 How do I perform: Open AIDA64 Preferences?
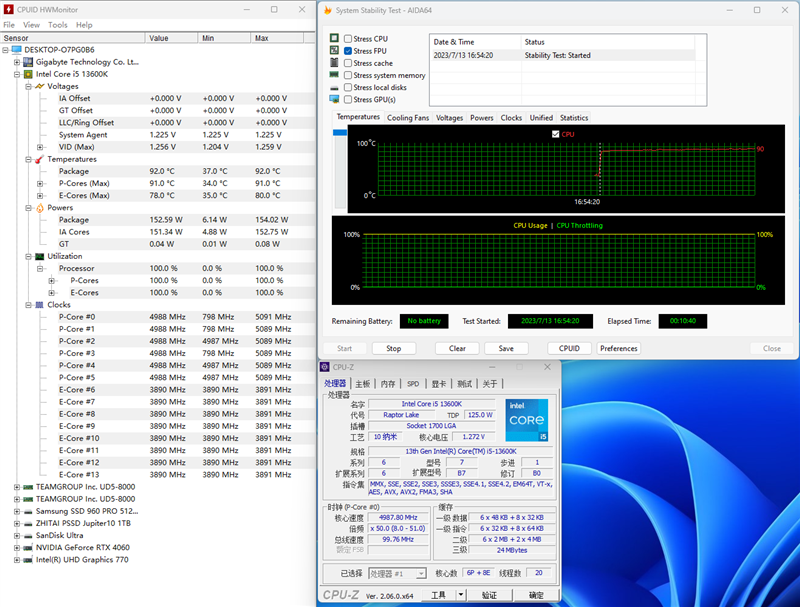pyautogui.click(x=618, y=348)
